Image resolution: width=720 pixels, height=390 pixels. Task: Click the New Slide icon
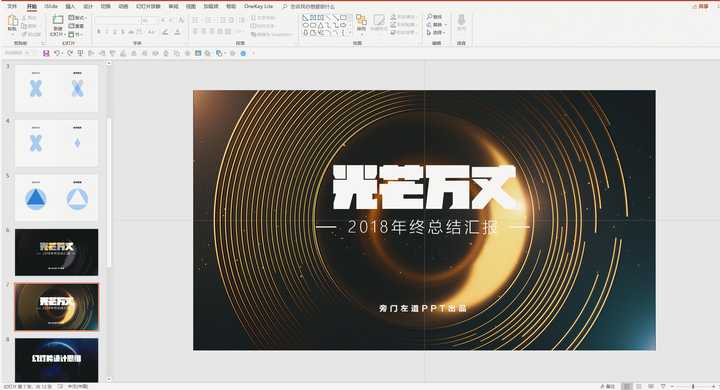coord(57,23)
